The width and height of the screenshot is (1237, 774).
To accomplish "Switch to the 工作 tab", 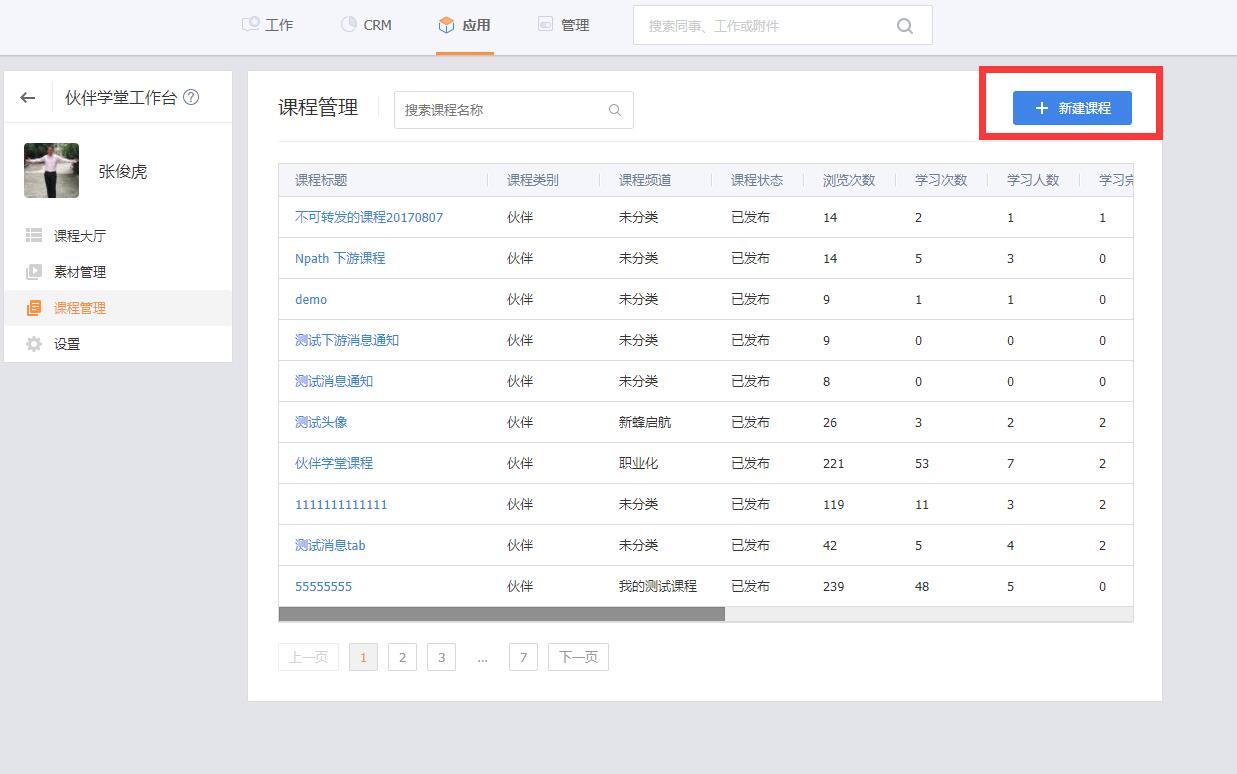I will 268,25.
